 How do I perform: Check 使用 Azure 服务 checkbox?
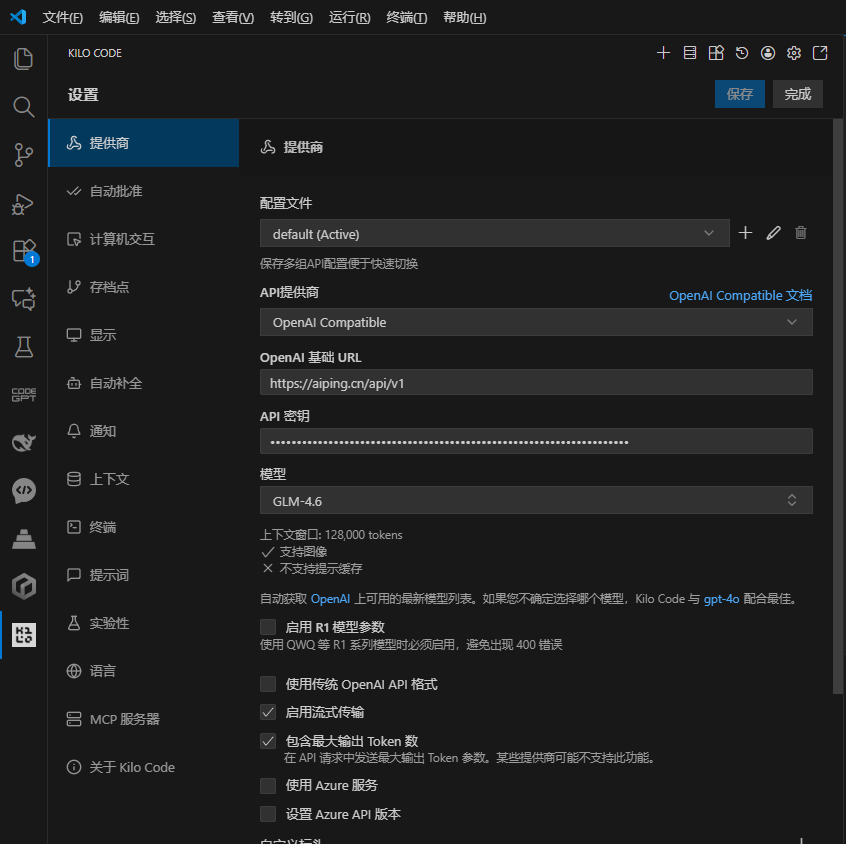tap(268, 785)
